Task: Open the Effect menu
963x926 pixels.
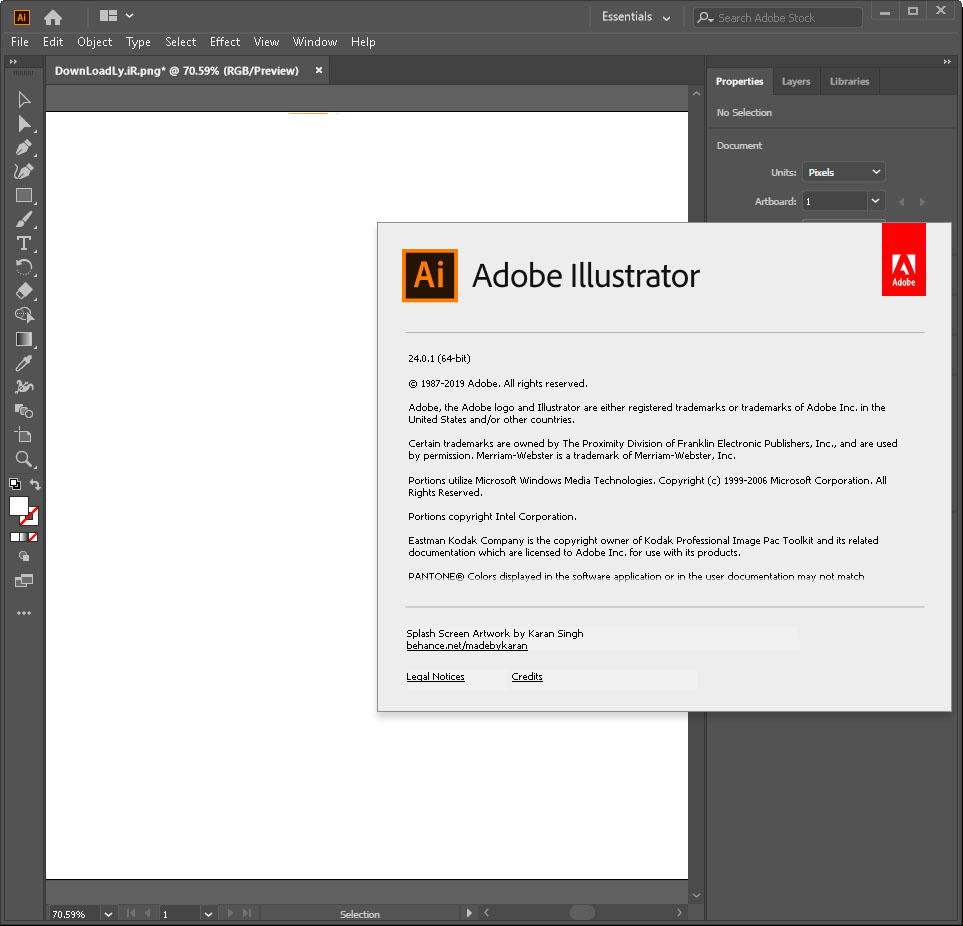Action: (x=225, y=42)
